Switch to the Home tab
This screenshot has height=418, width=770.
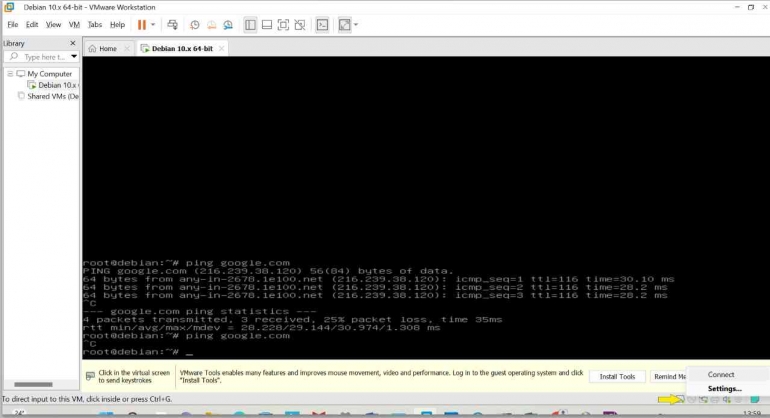point(103,48)
